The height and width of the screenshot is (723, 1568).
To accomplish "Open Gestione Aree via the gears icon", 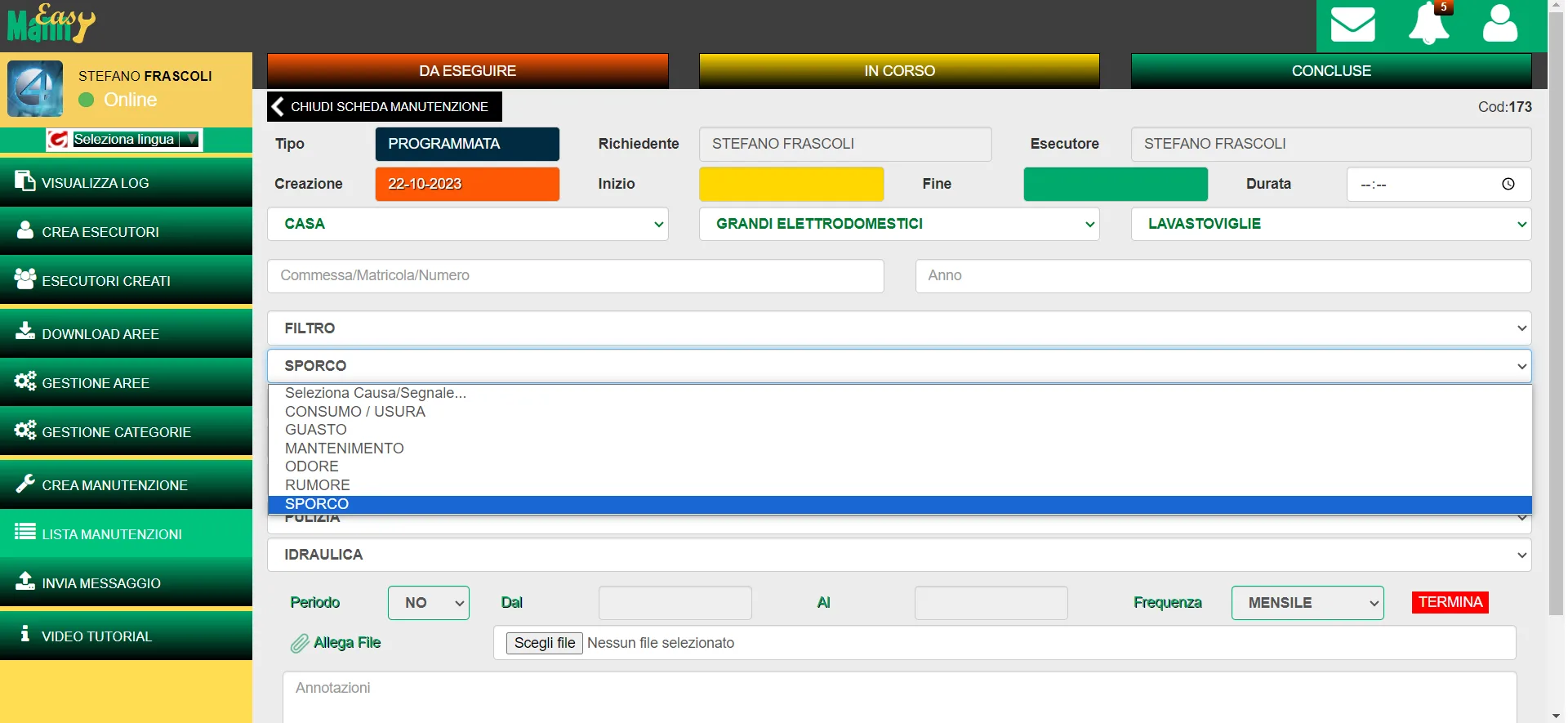I will (x=25, y=381).
